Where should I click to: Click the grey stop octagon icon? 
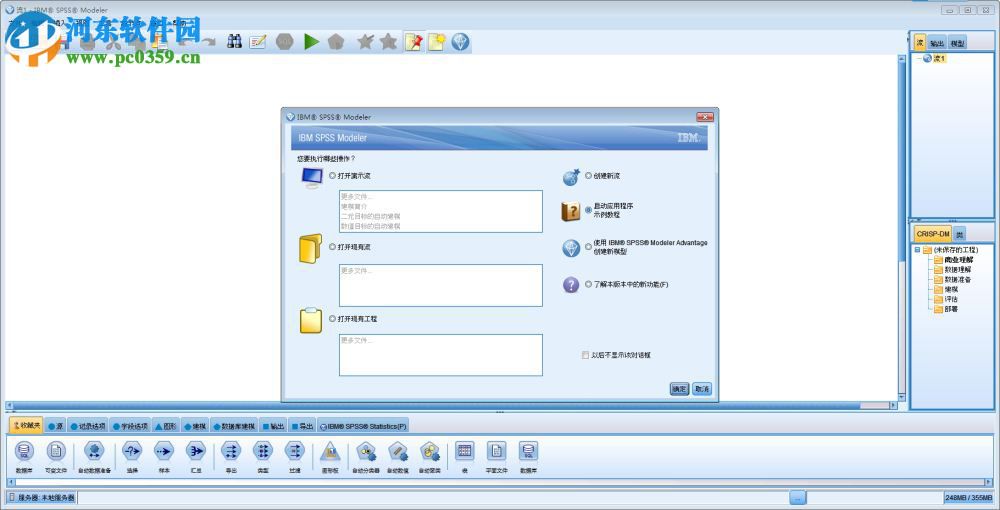click(x=284, y=42)
